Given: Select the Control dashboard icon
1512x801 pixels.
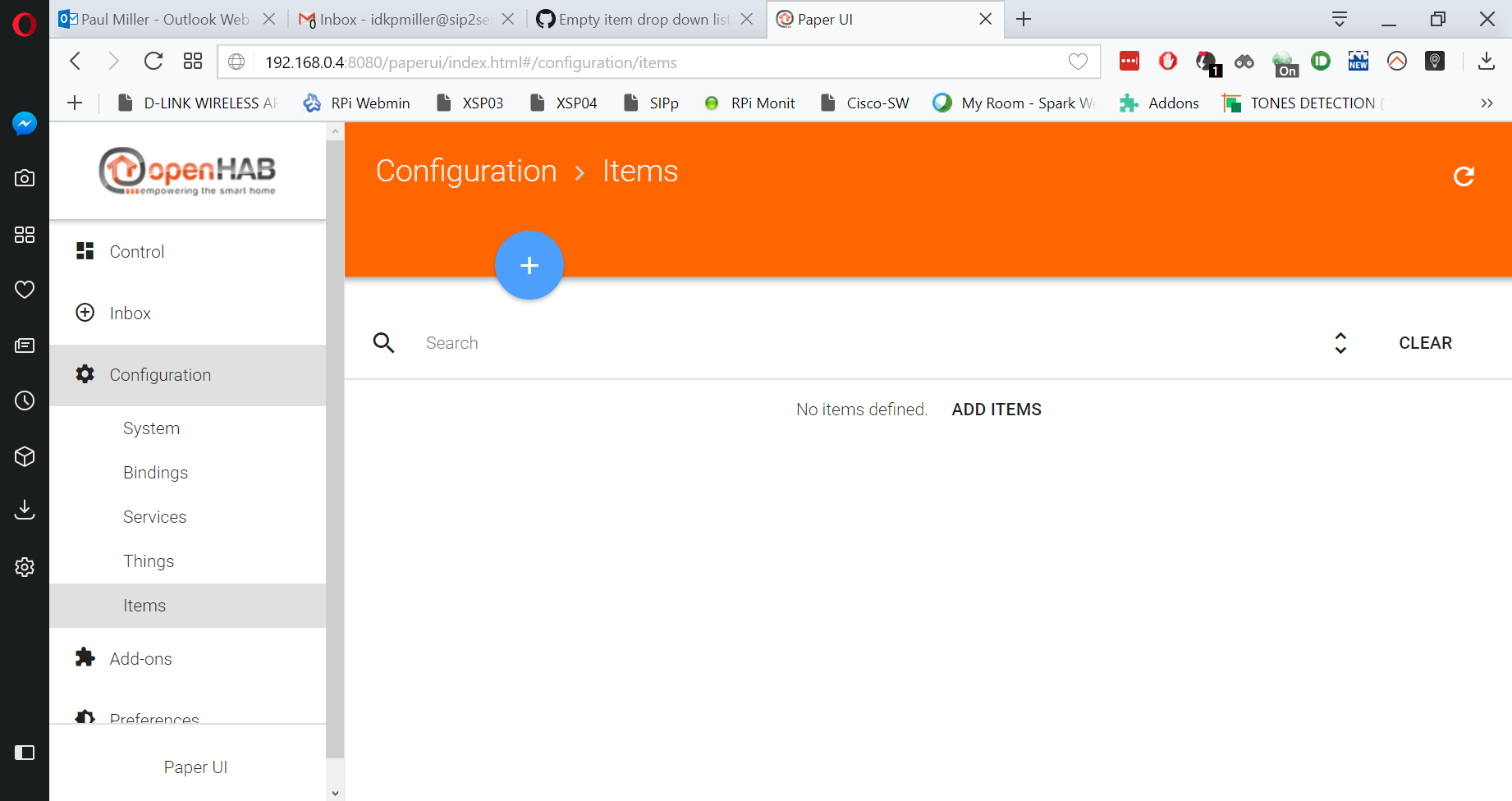Looking at the screenshot, I should [x=85, y=251].
